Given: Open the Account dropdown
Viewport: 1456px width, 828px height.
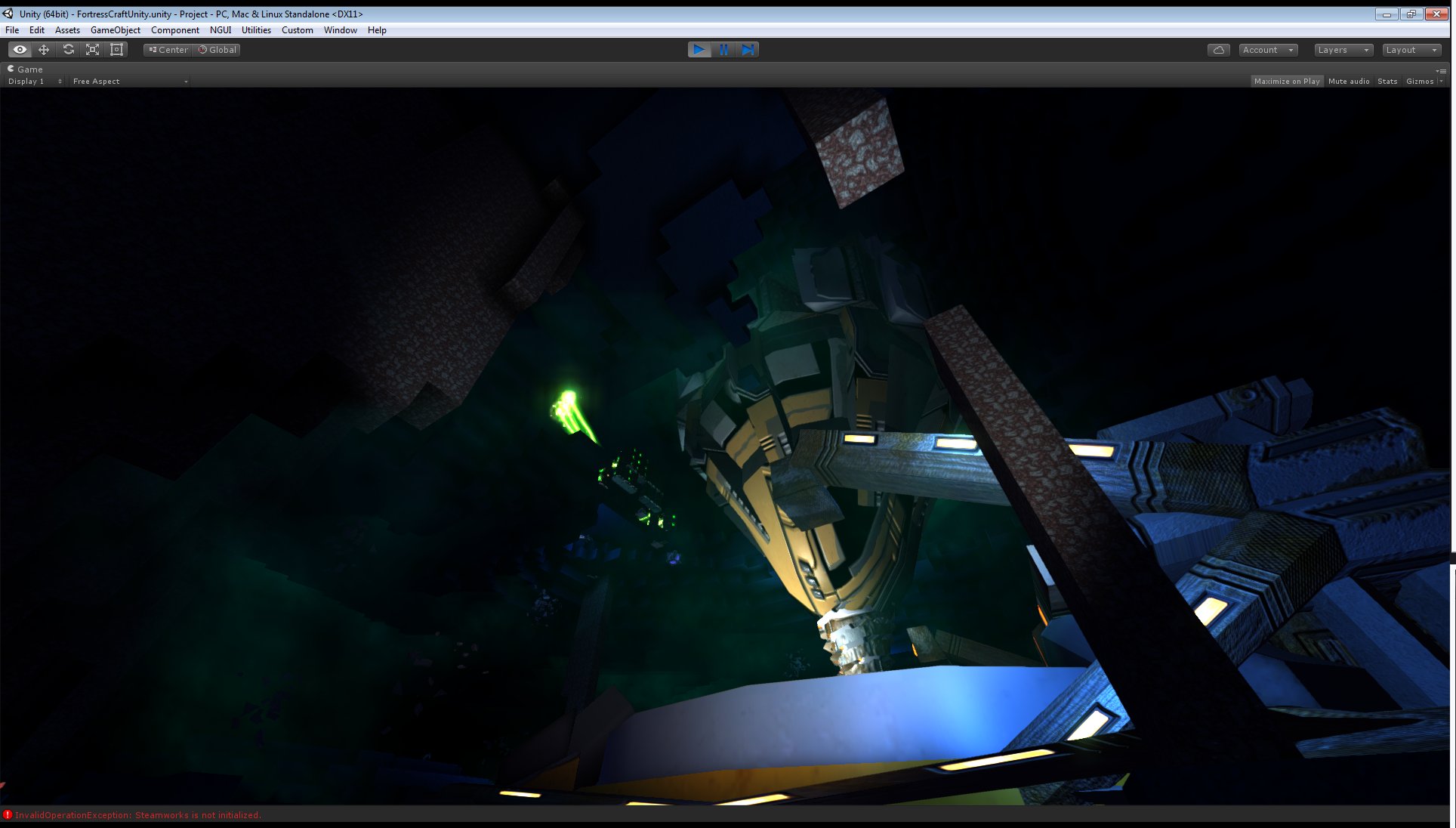Looking at the screenshot, I should pos(1268,50).
